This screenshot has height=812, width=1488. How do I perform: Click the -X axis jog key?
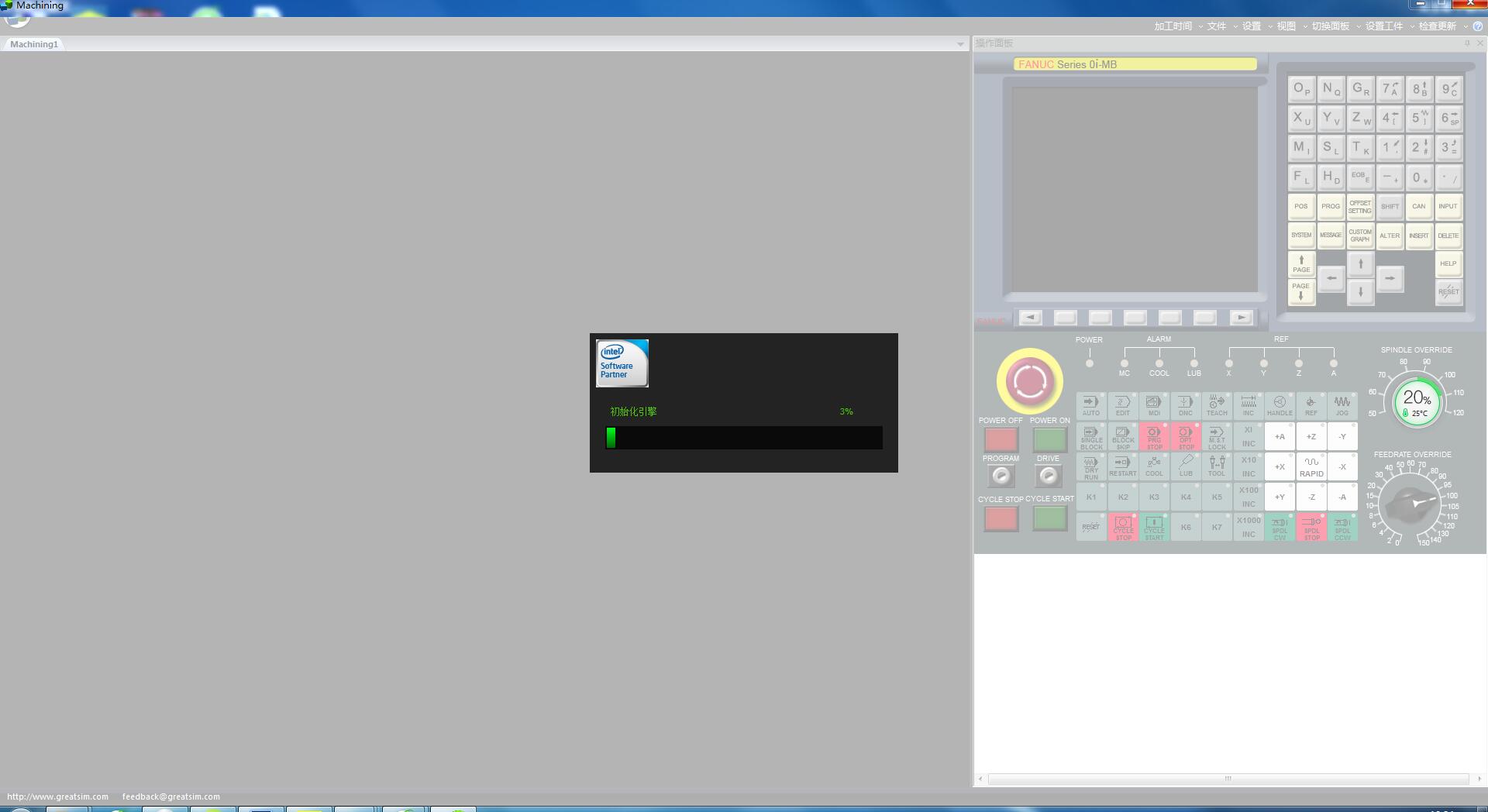pyautogui.click(x=1342, y=466)
